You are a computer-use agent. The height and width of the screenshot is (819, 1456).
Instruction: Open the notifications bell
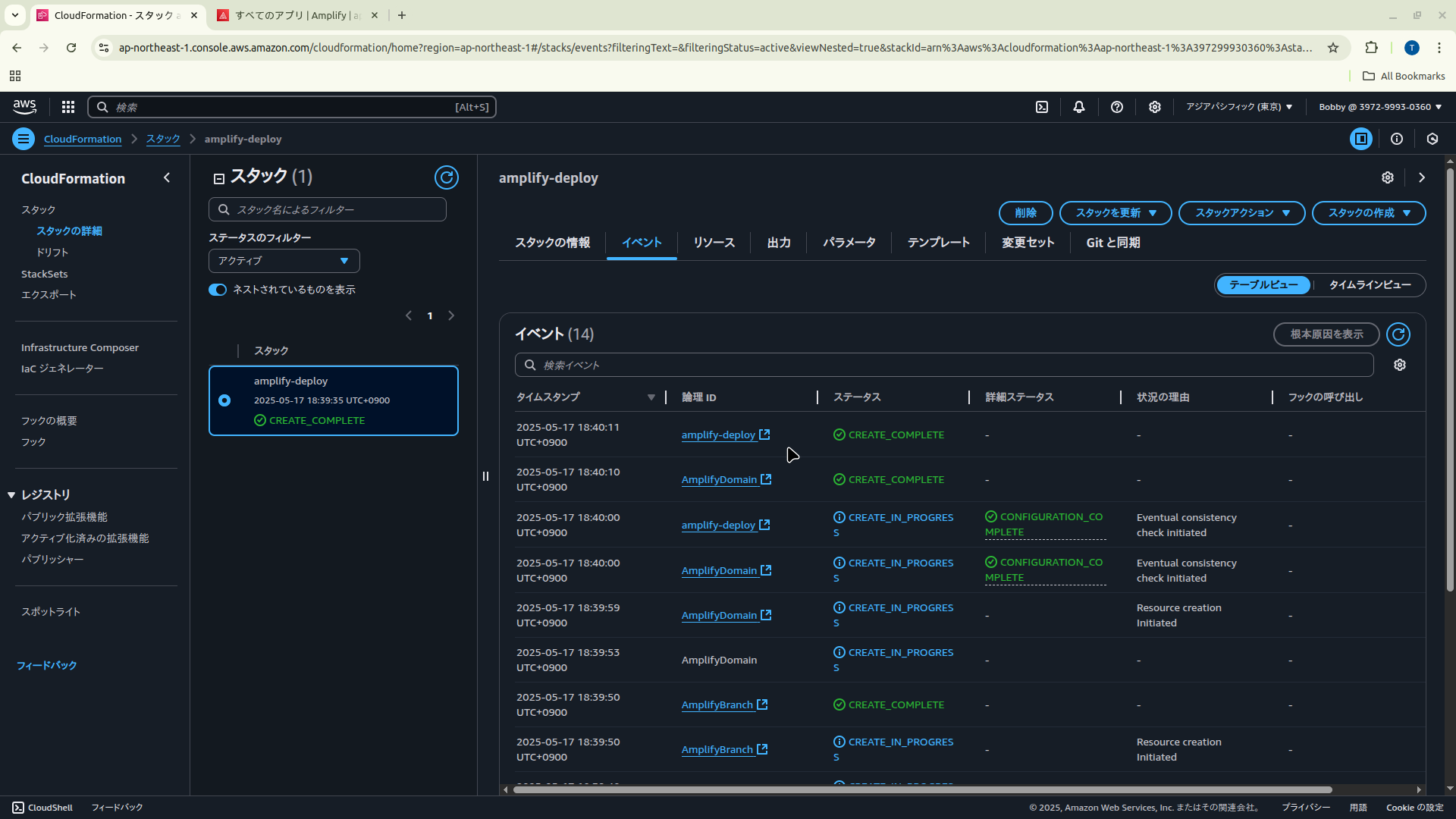pos(1078,107)
